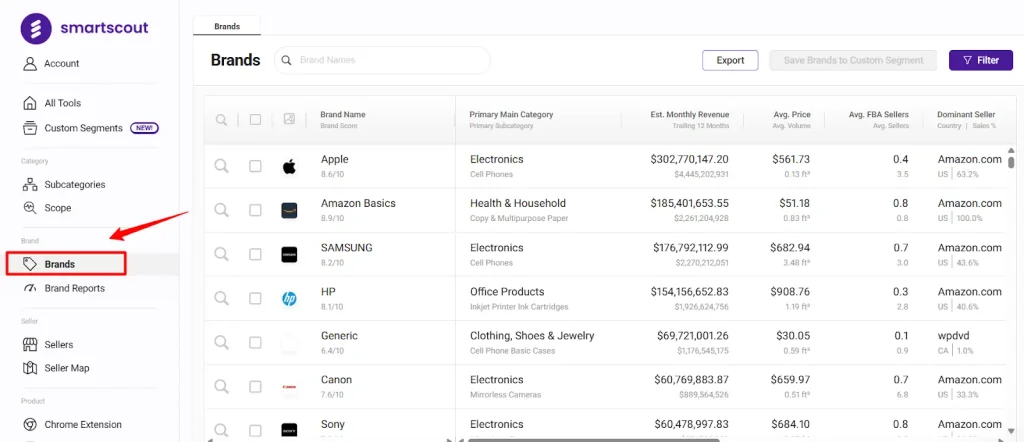Click Inkjet Printer Ink Cartridges subcategory

coord(519,307)
